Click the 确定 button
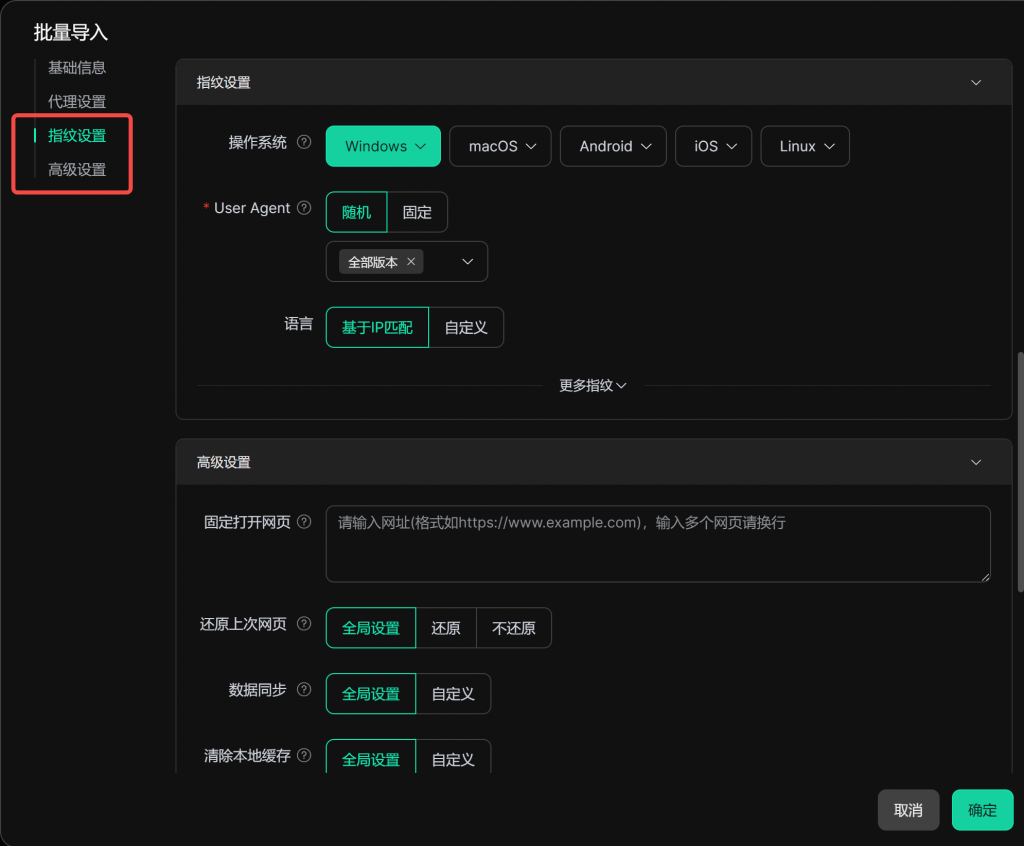Screen dimensions: 1024x846 coord(982,810)
